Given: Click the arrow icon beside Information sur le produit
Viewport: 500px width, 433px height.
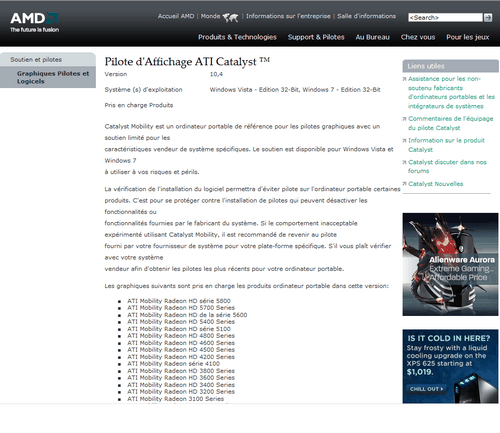Looking at the screenshot, I should 404,140.
